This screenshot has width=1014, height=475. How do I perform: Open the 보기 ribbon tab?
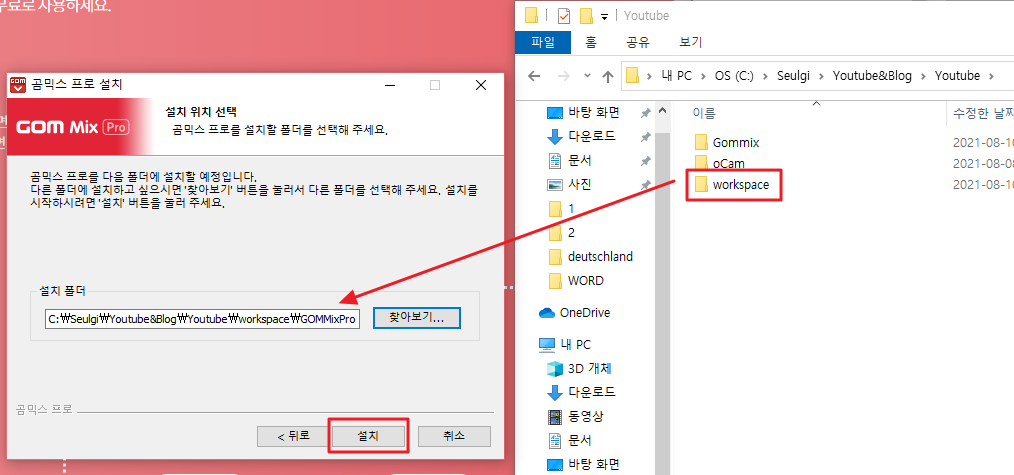pos(690,42)
